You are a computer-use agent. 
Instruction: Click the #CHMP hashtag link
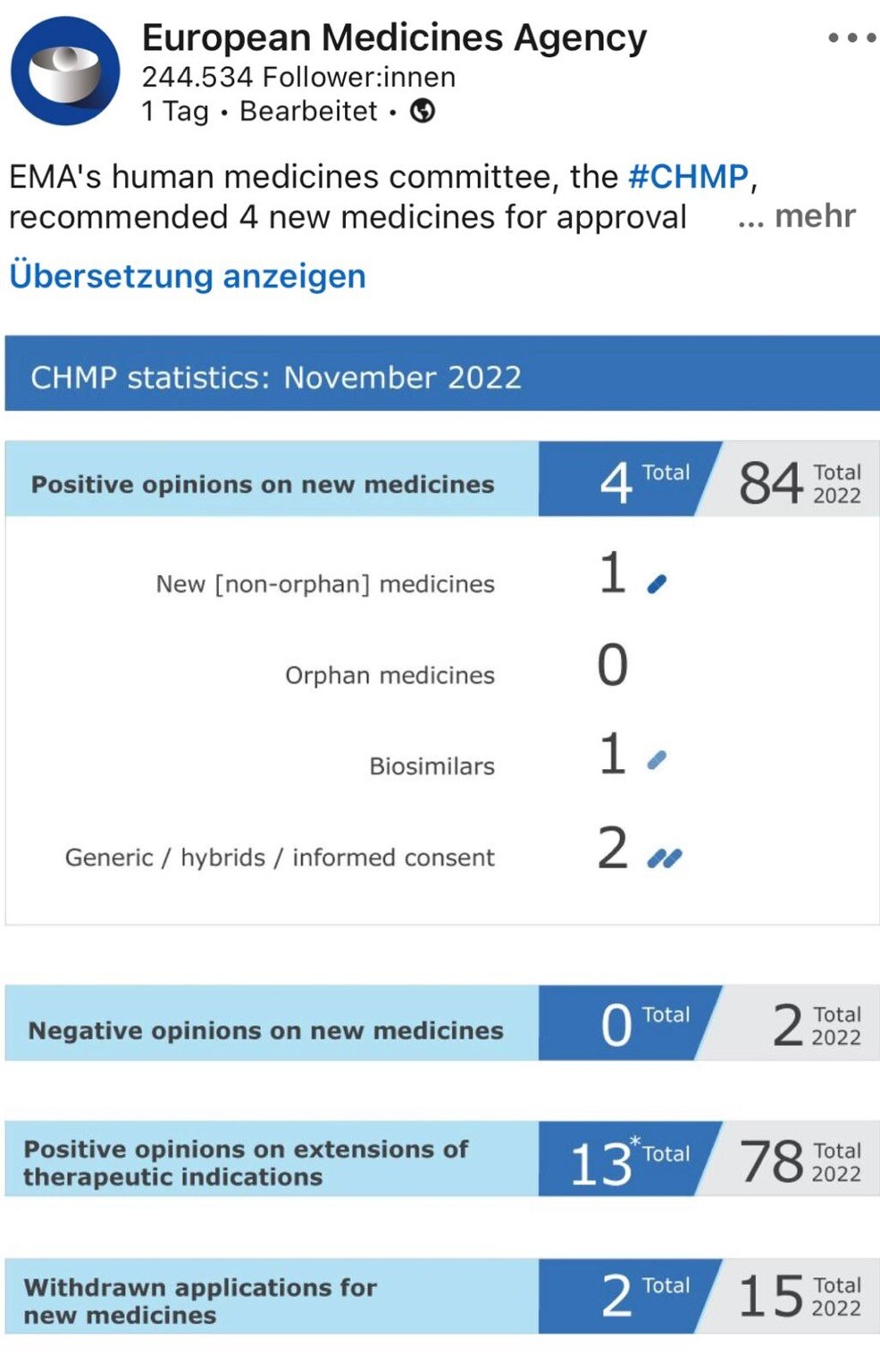tap(688, 176)
